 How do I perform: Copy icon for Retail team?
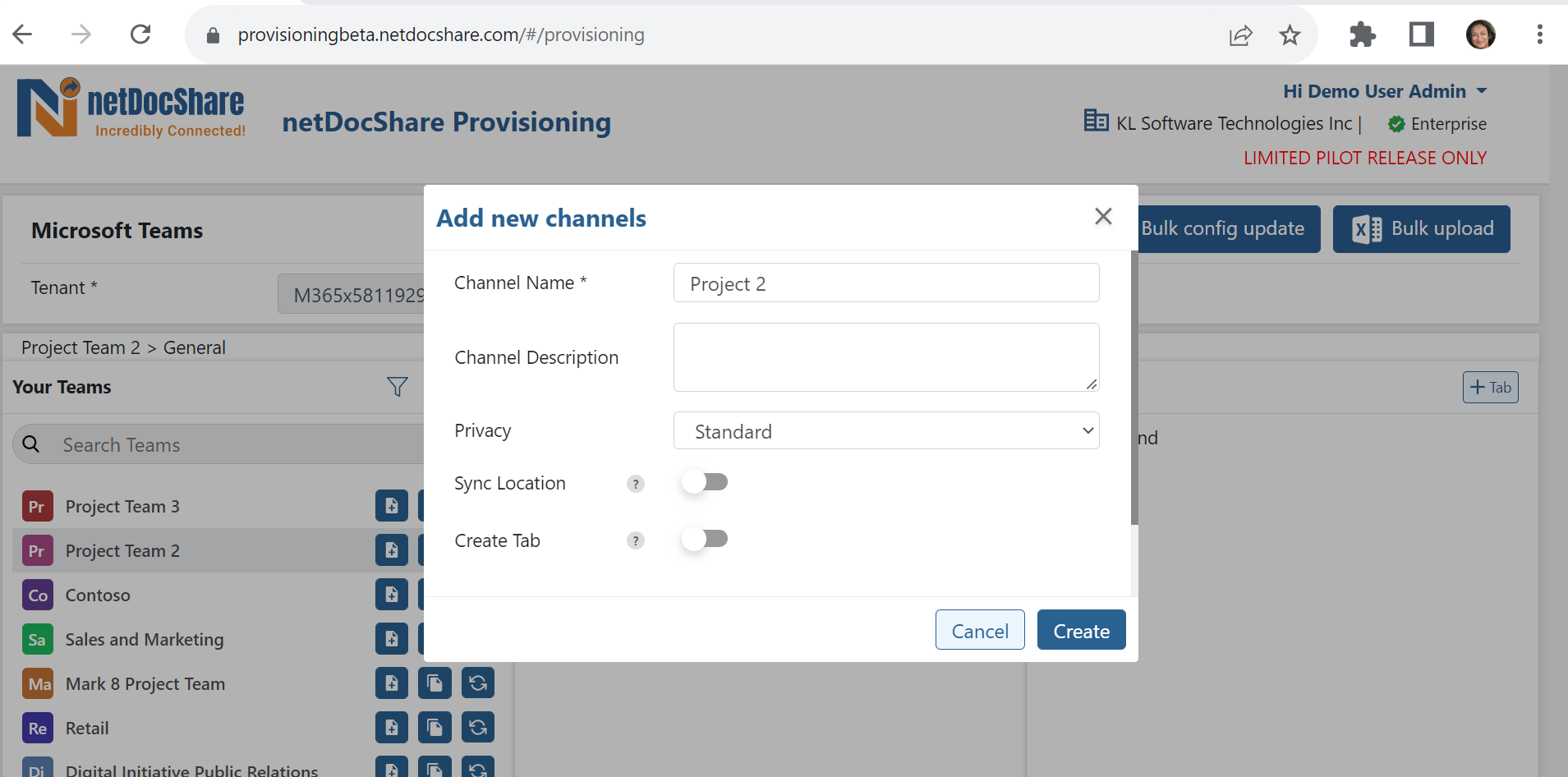pyautogui.click(x=435, y=728)
